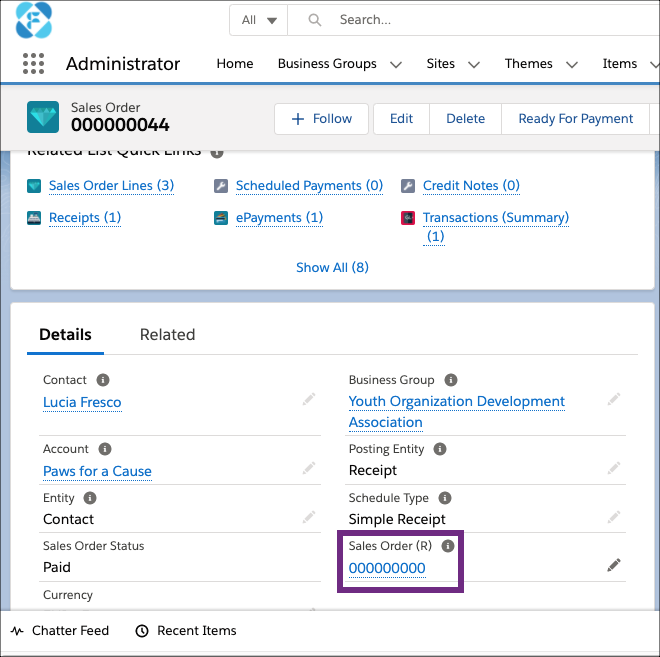Click the Transactions (Summary) icon
Screen dimensions: 660x657
[x=408, y=218]
